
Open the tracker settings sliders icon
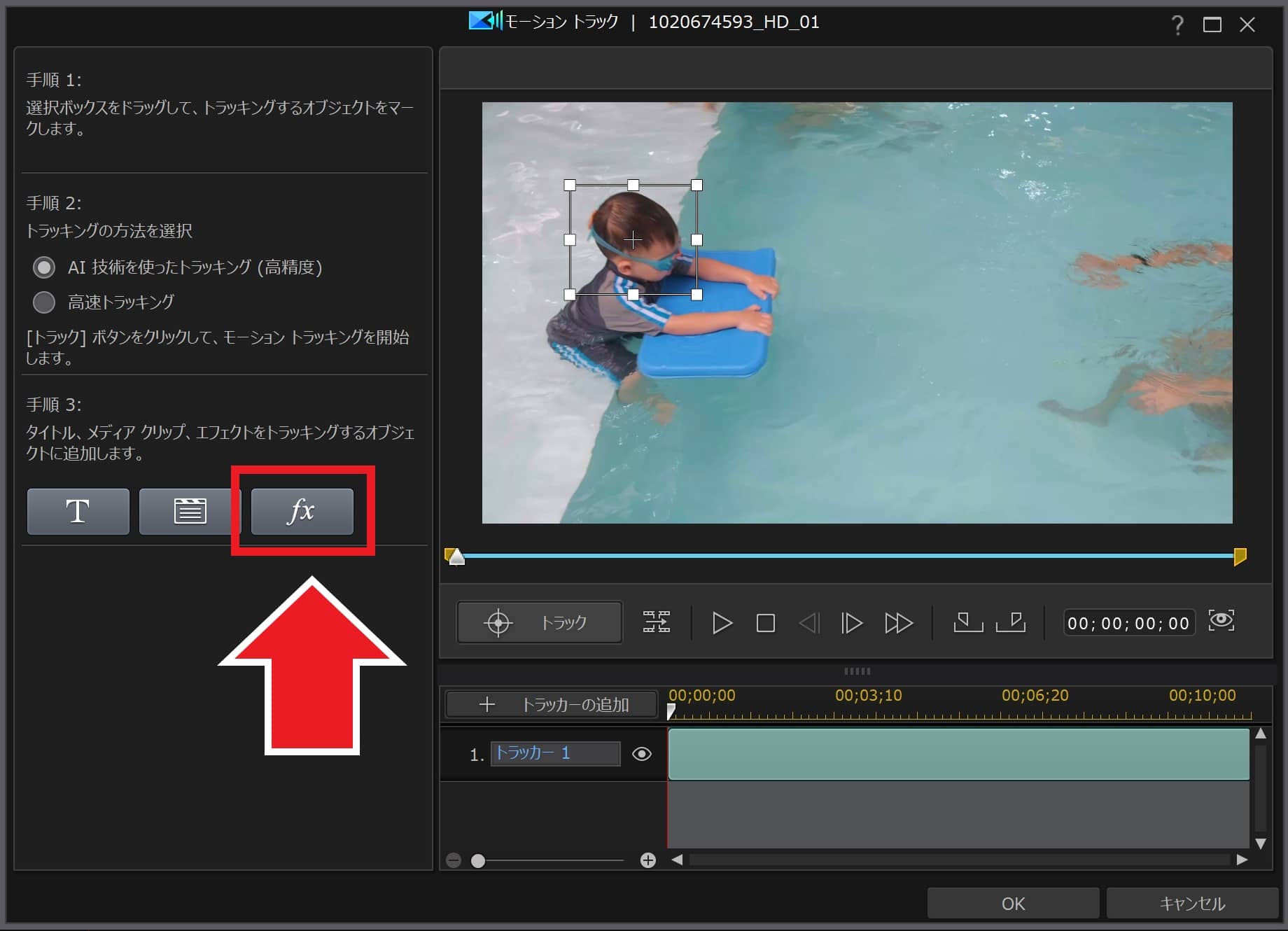click(657, 622)
